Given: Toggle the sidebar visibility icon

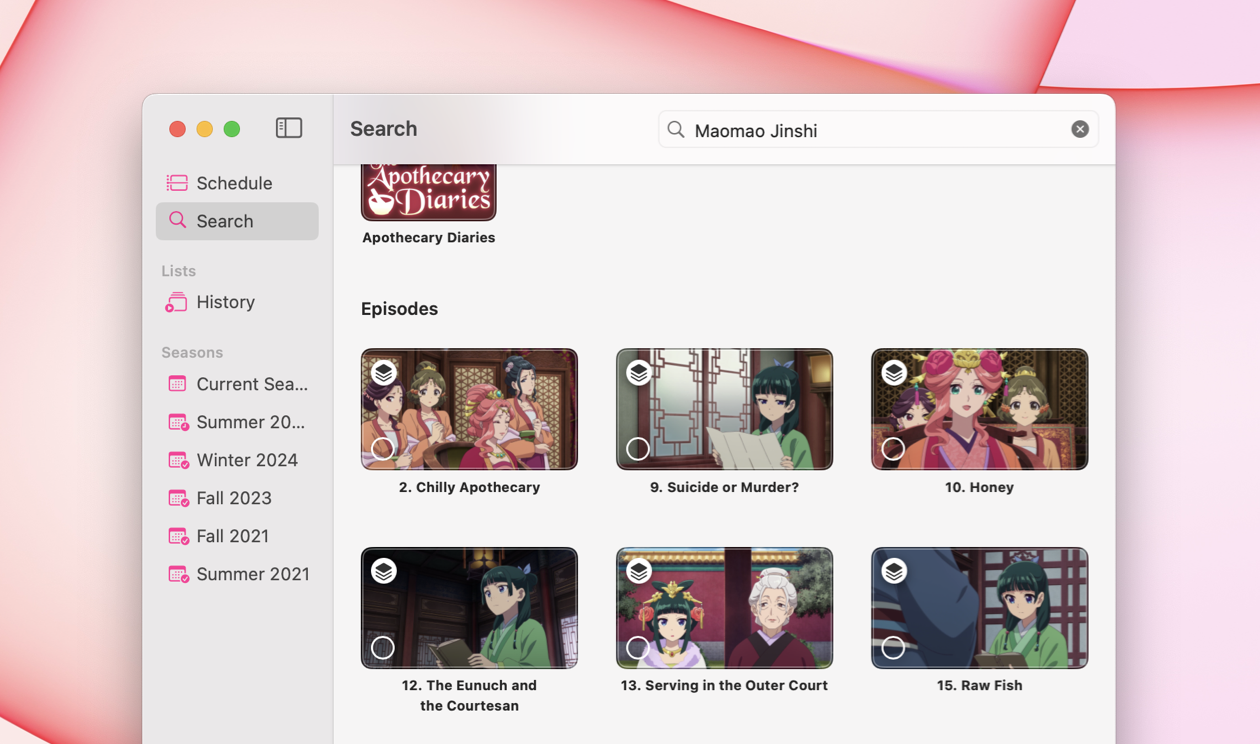Looking at the screenshot, I should [x=288, y=128].
